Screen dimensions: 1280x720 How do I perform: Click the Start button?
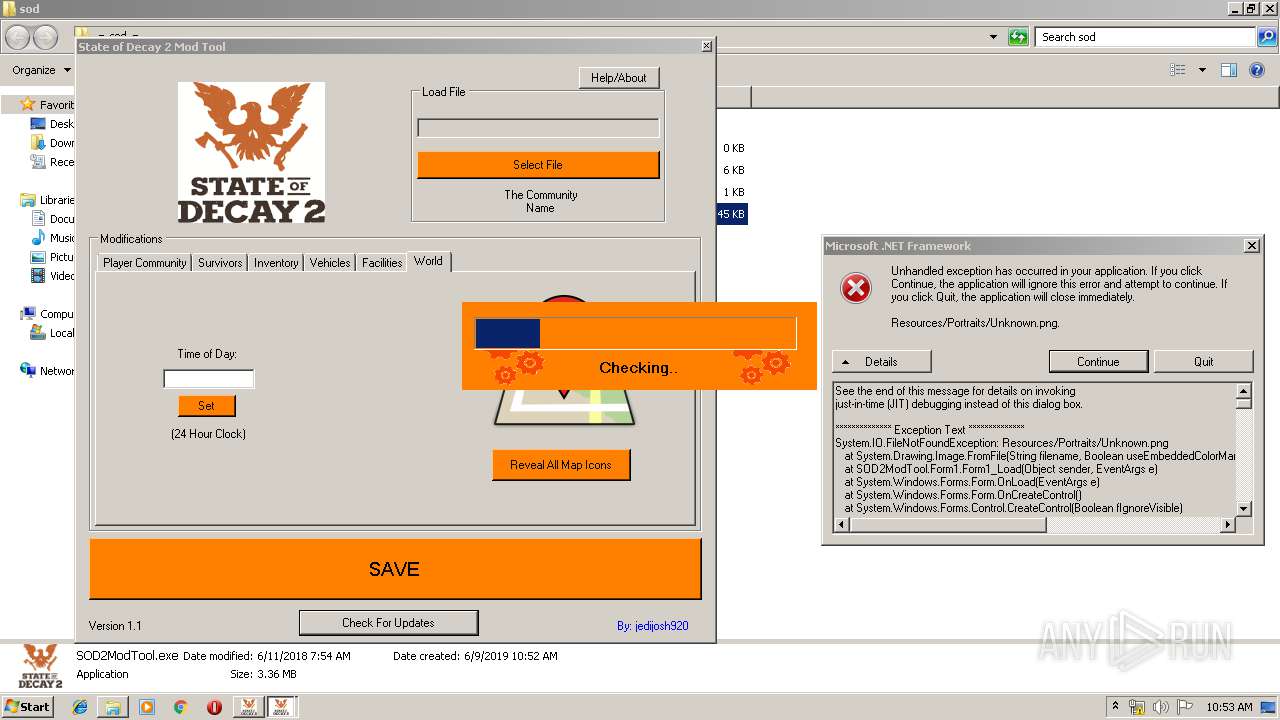[x=28, y=707]
